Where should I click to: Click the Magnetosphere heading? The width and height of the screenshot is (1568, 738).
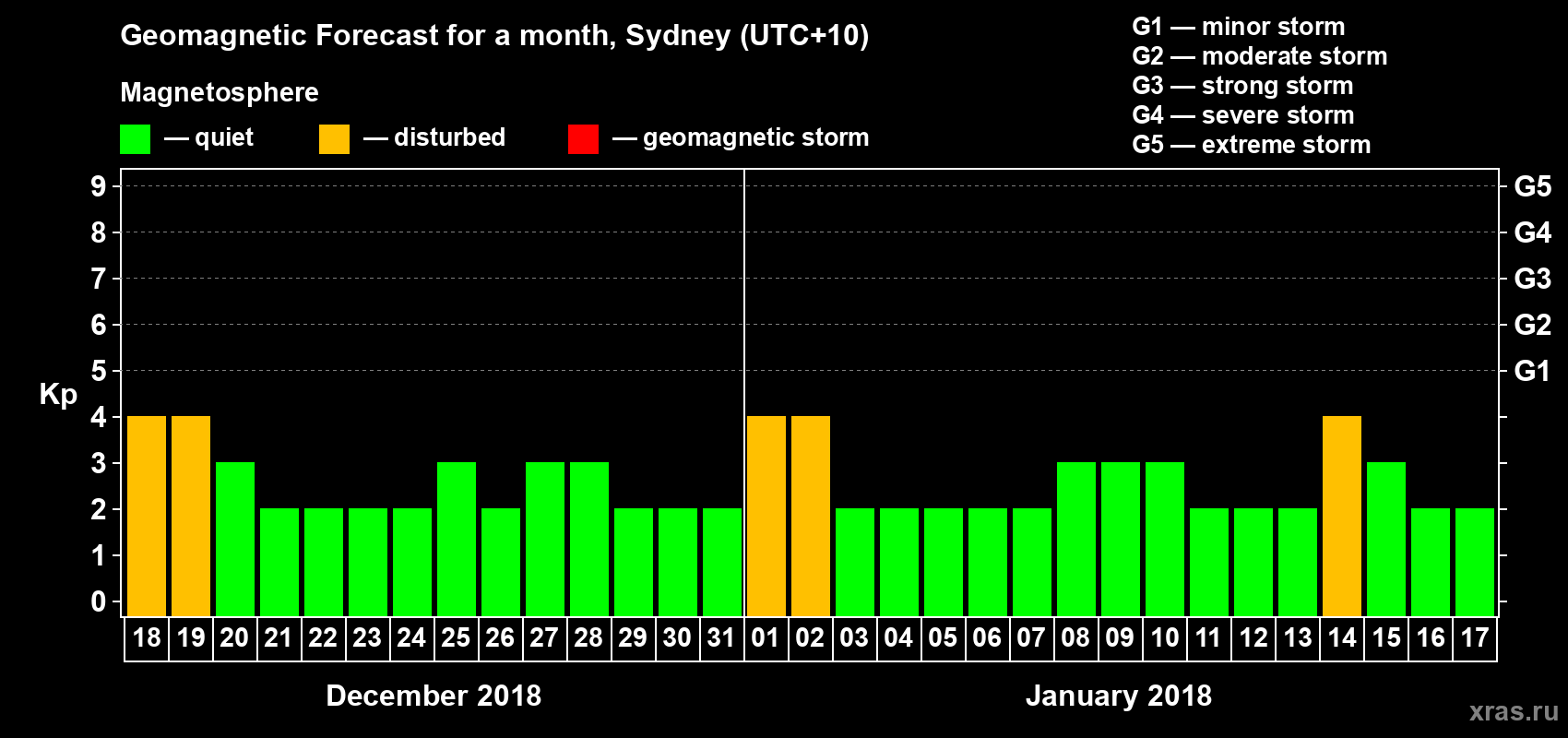(220, 92)
